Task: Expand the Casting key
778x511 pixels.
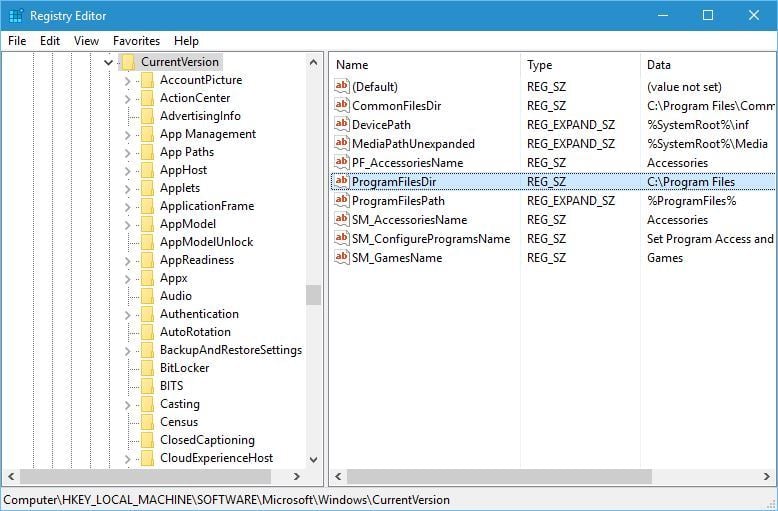Action: pos(128,405)
